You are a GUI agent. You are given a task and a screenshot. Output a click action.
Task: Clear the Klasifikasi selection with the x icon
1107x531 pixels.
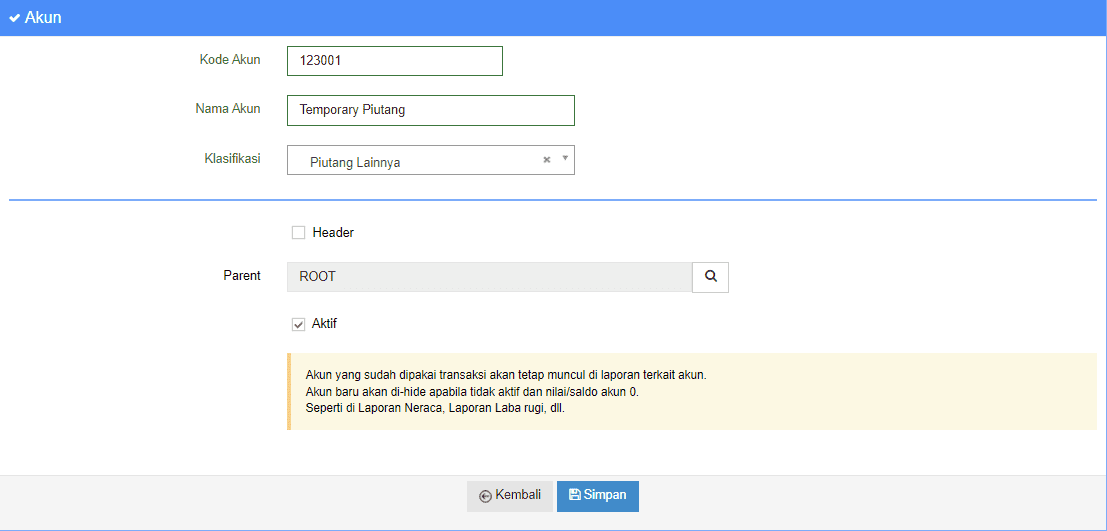pos(546,160)
